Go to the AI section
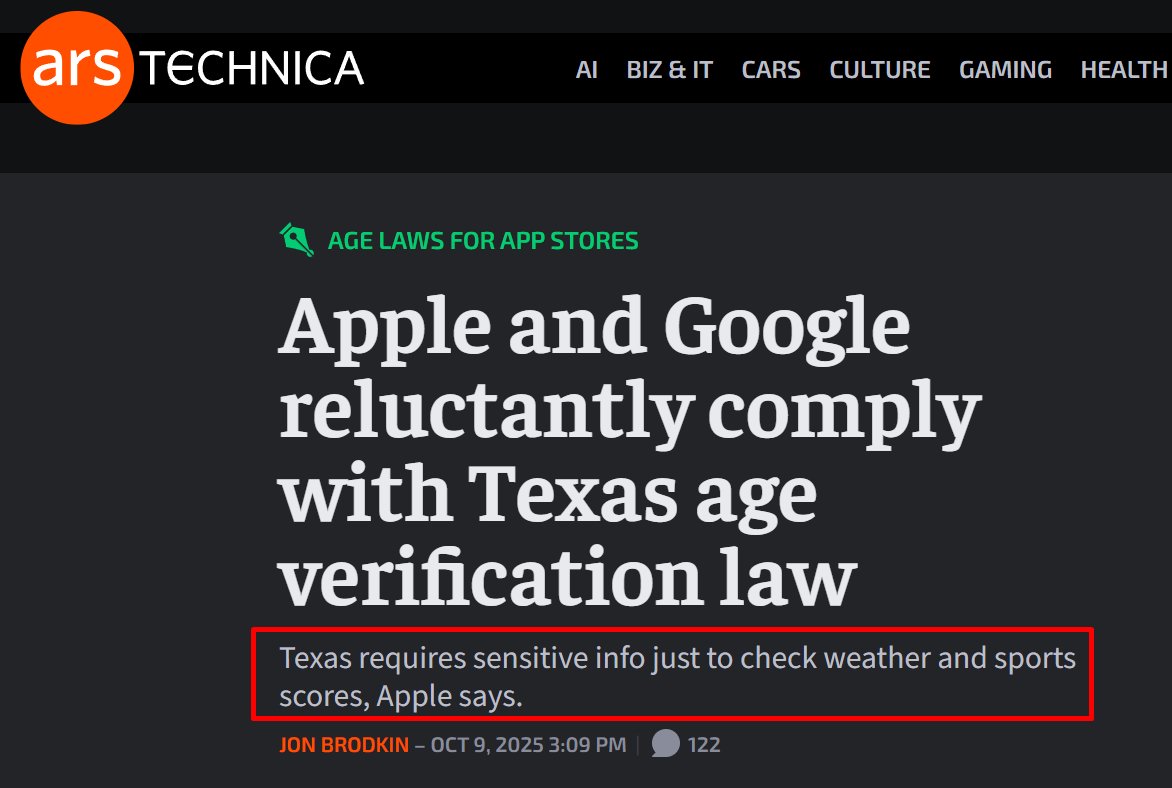This screenshot has width=1172, height=788. [x=587, y=70]
